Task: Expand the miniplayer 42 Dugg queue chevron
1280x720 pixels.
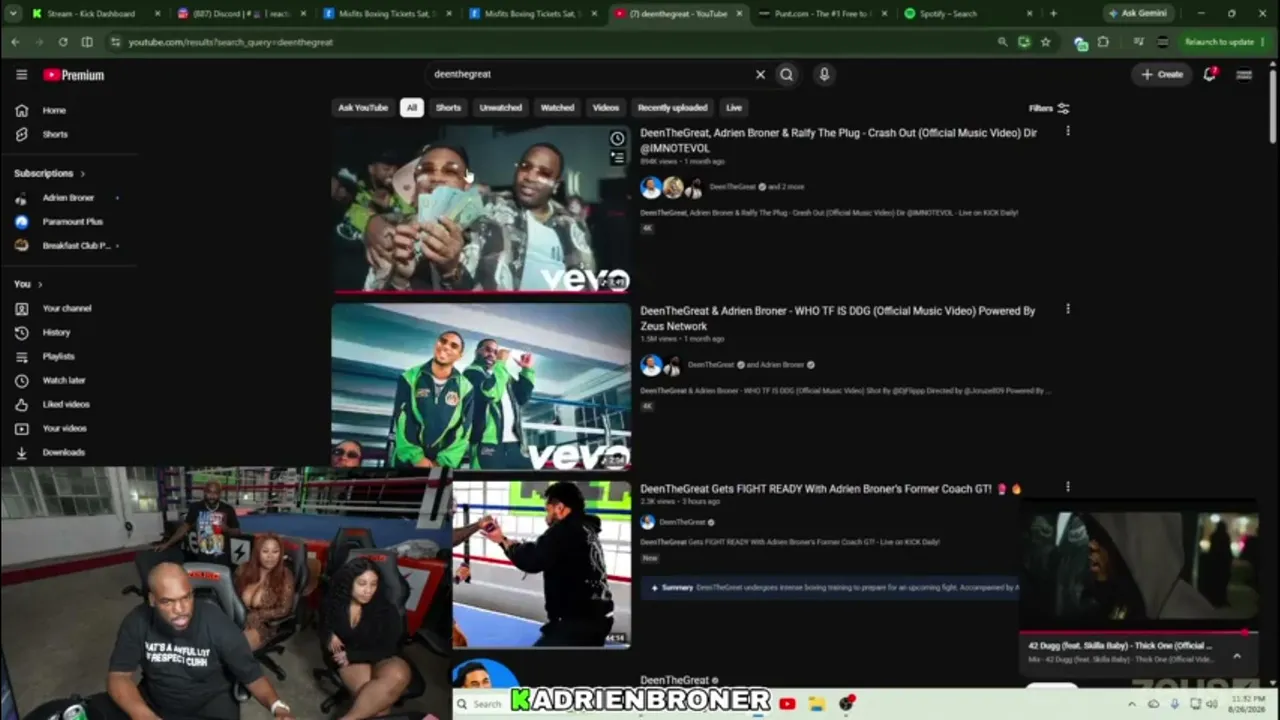Action: (1237, 656)
